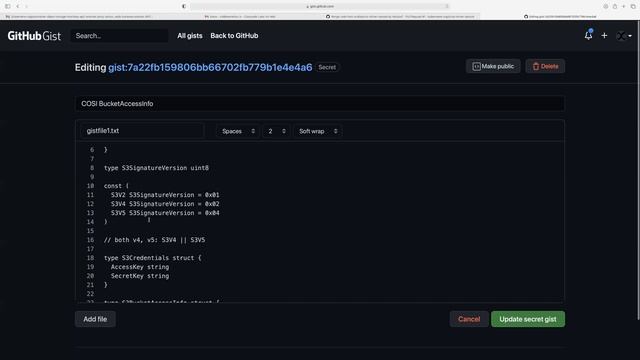640x360 pixels.
Task: Click the page vertical scrollbar
Action: pos(638,171)
